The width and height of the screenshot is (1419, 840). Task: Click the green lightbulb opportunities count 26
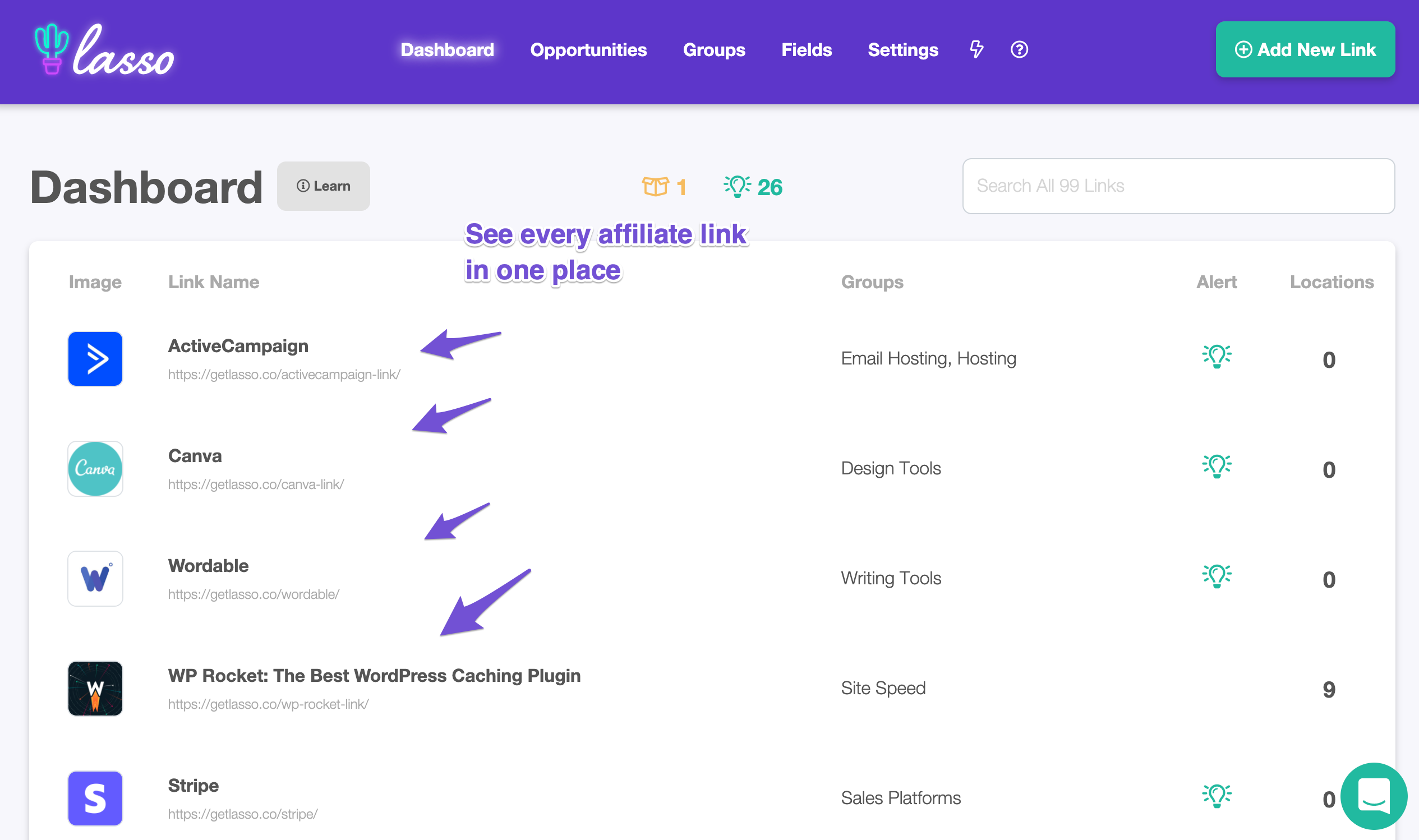[753, 187]
